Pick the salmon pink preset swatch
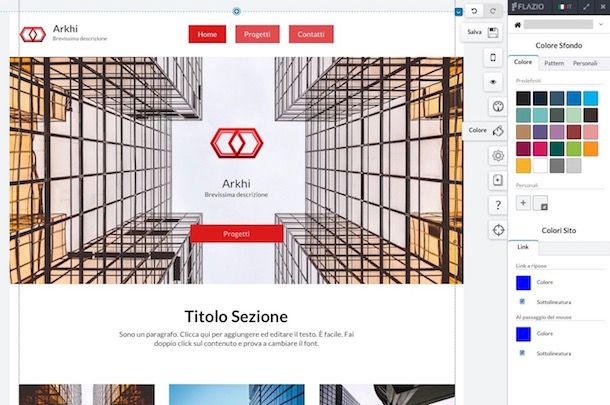This screenshot has width=610, height=405. 590,132
